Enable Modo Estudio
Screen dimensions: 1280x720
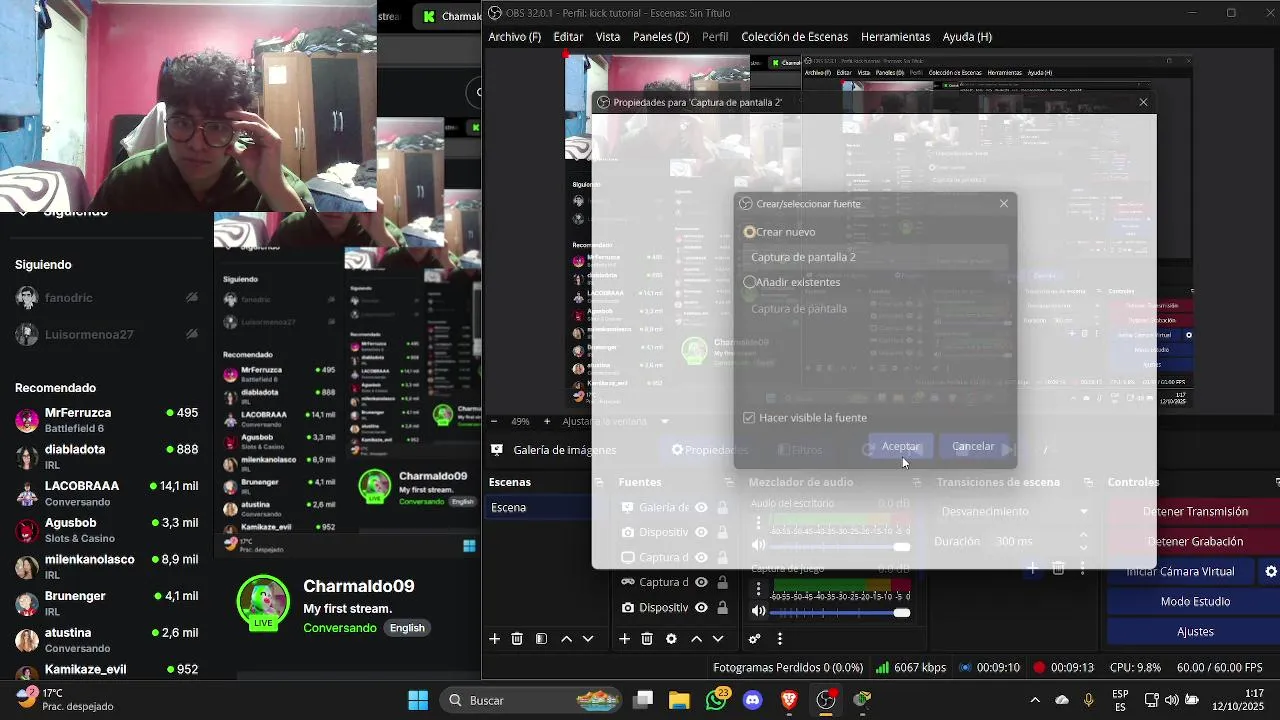pyautogui.click(x=1195, y=602)
